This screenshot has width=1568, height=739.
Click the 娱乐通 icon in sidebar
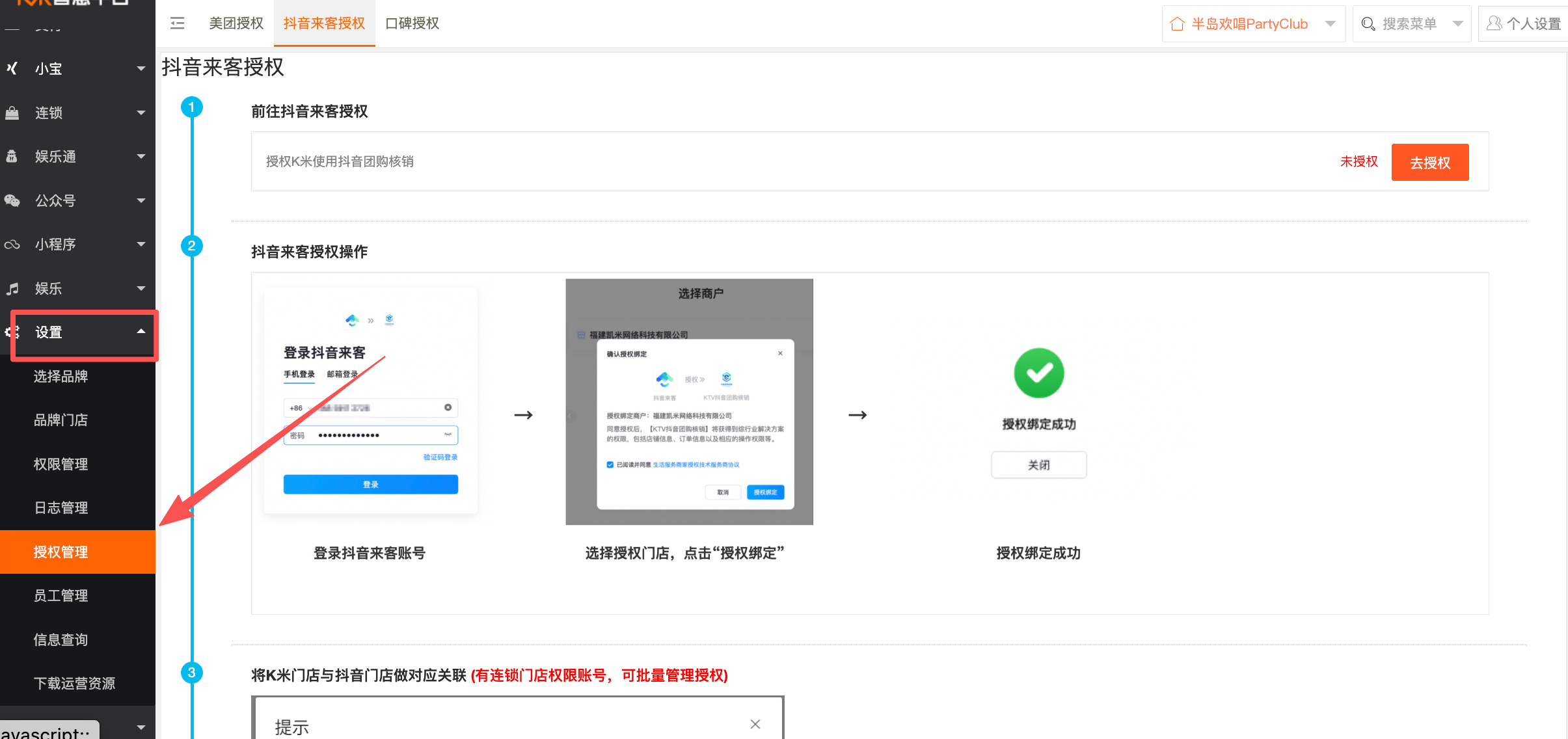12,156
